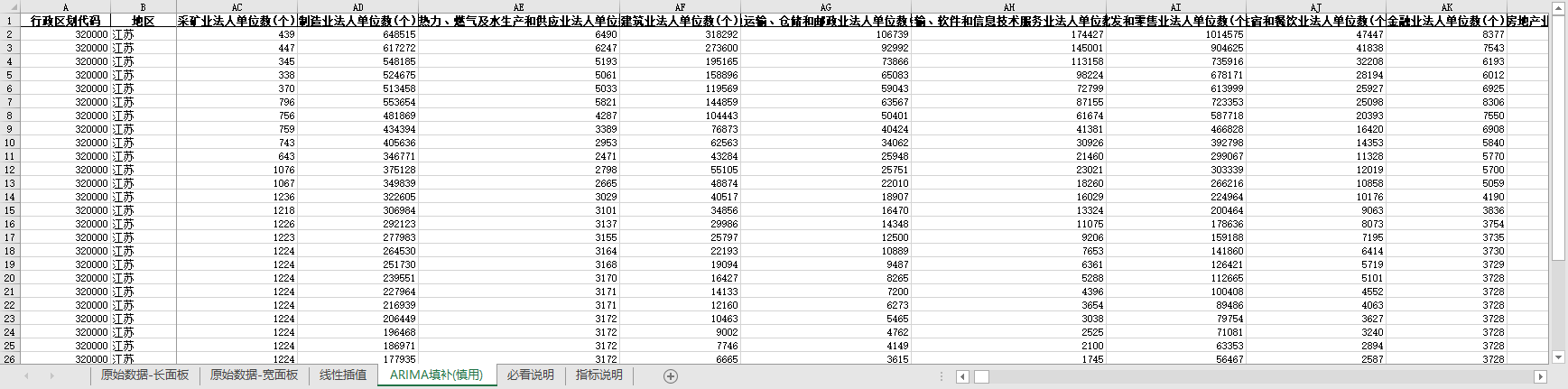Click the vertical scrollbar down arrow
The image size is (1568, 389).
coord(1558,357)
